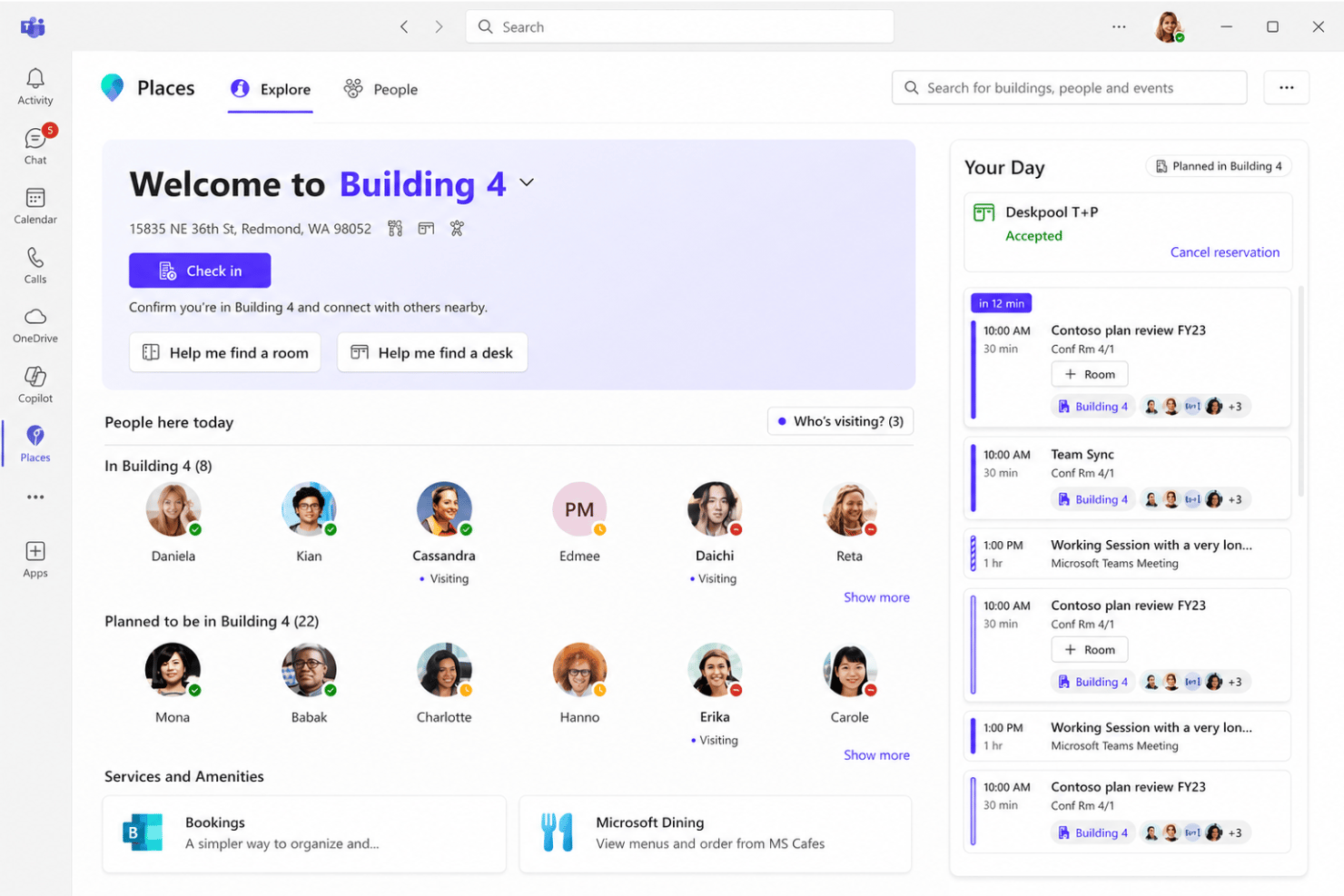Check in to Building 4
The height and width of the screenshot is (896, 1344).
(200, 271)
